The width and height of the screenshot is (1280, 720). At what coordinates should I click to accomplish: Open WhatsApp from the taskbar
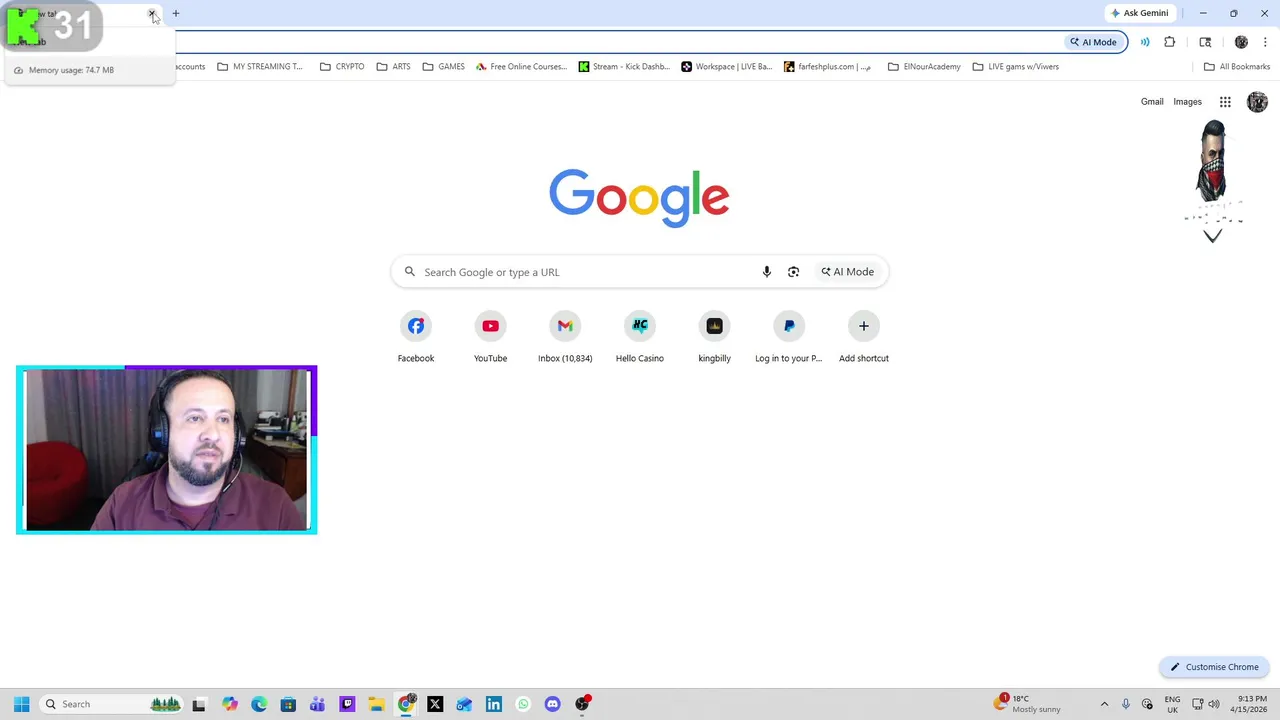[523, 704]
